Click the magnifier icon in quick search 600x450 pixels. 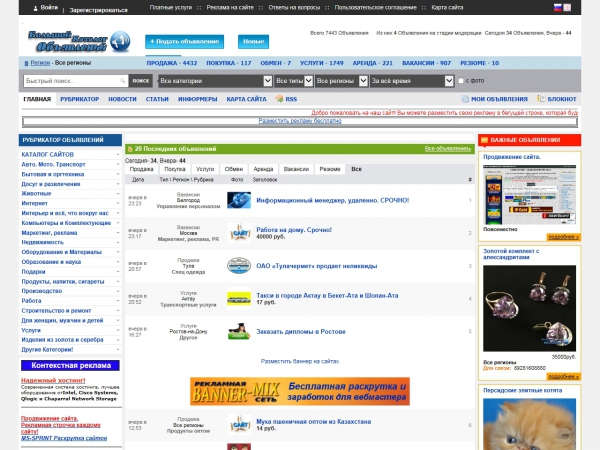click(122, 81)
